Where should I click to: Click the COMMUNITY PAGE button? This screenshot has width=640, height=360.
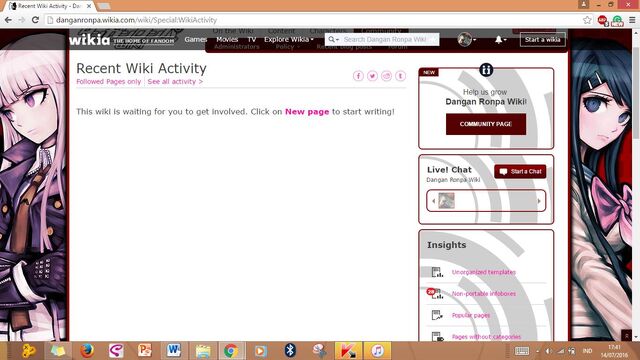tap(486, 124)
